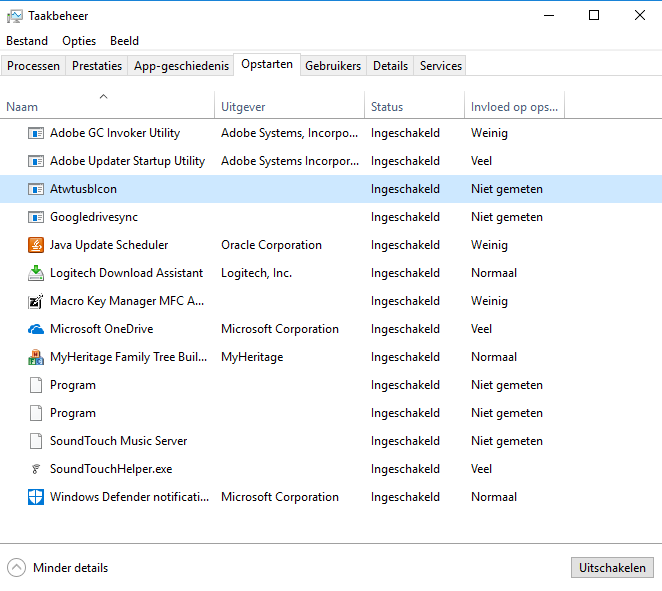
Task: Open the Beeld menu
Action: tap(124, 41)
